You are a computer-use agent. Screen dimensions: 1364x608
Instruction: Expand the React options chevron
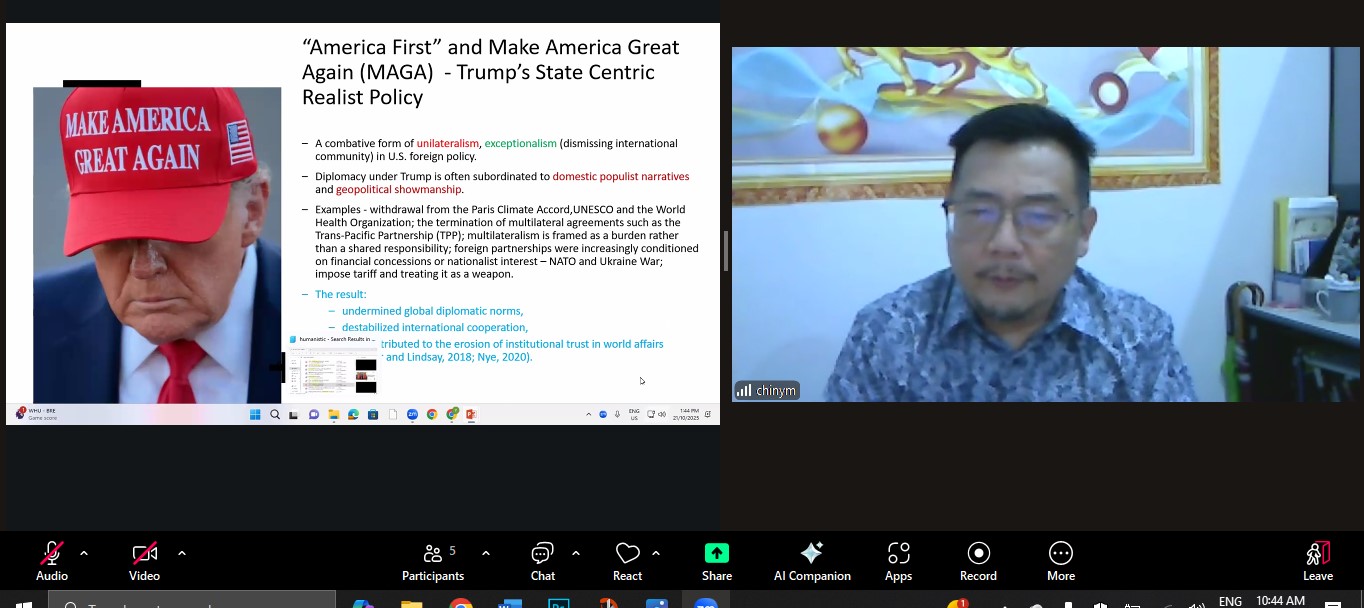click(x=656, y=553)
